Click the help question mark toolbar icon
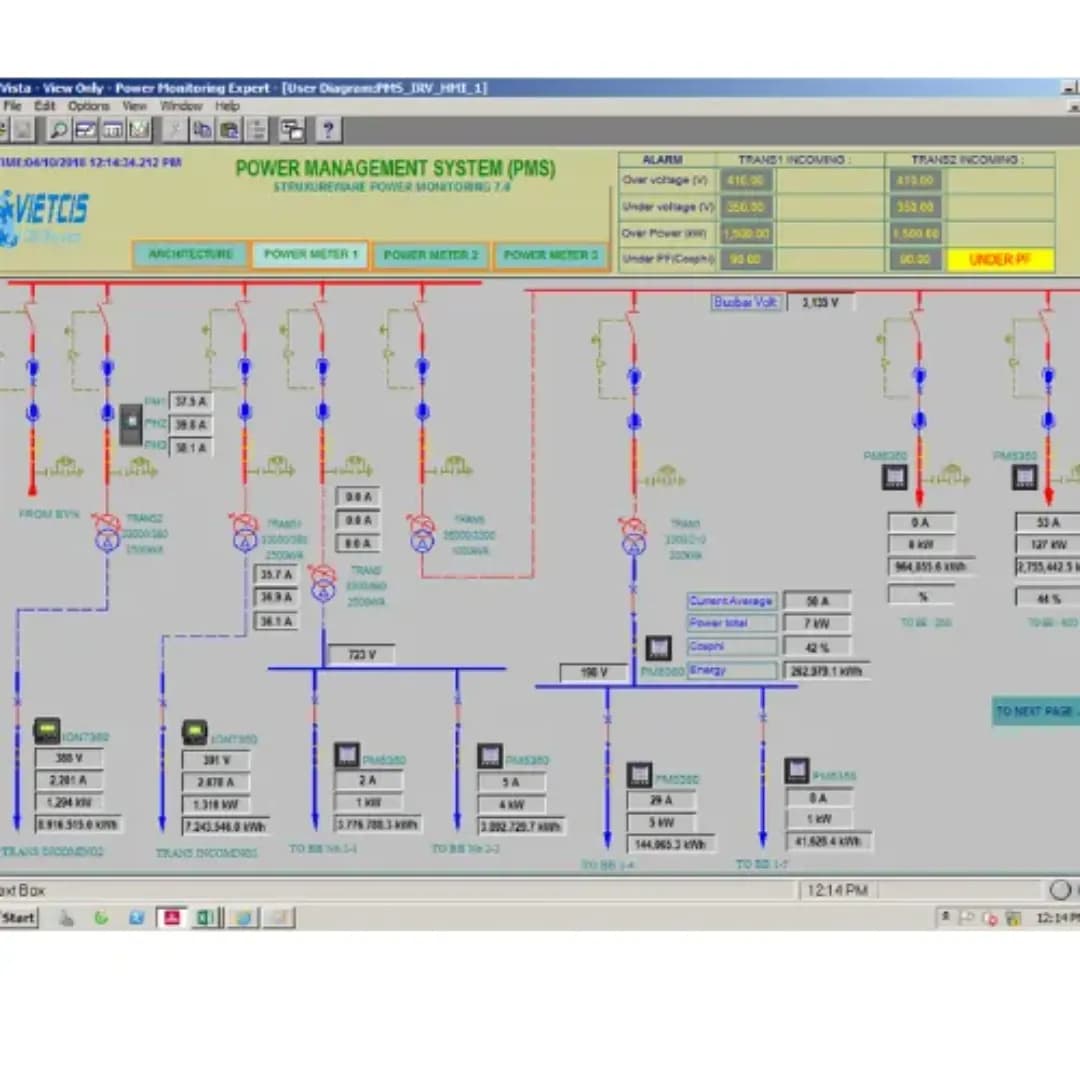 pos(328,129)
